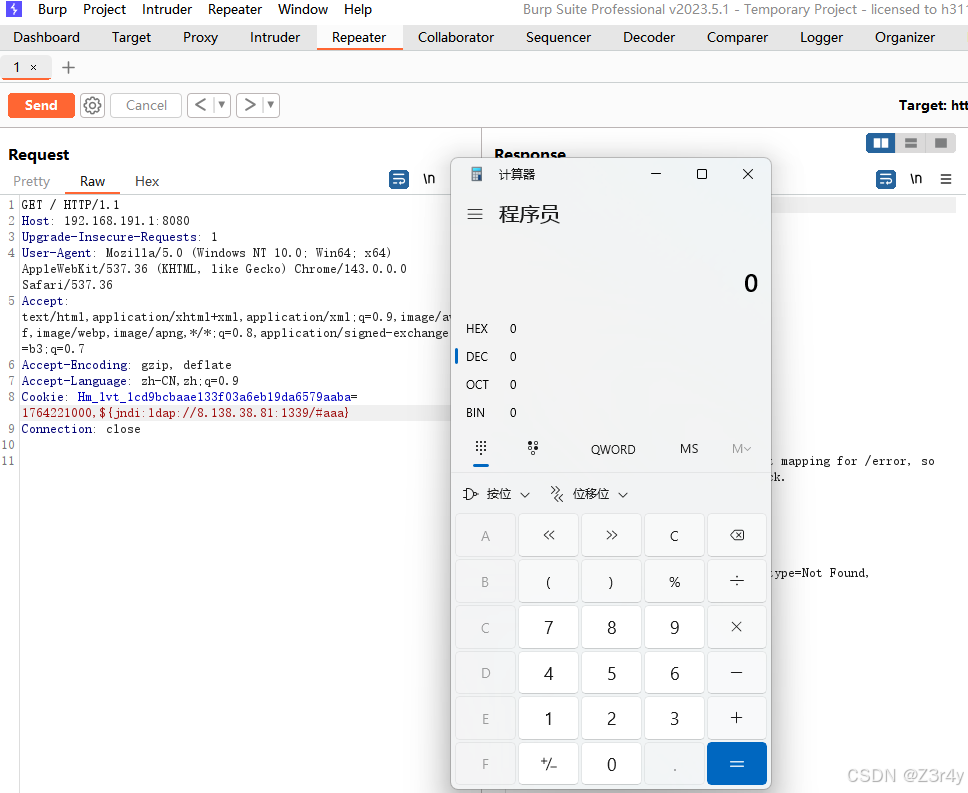The height and width of the screenshot is (793, 968).
Task: Switch to the Proxy tab
Action: click(201, 37)
